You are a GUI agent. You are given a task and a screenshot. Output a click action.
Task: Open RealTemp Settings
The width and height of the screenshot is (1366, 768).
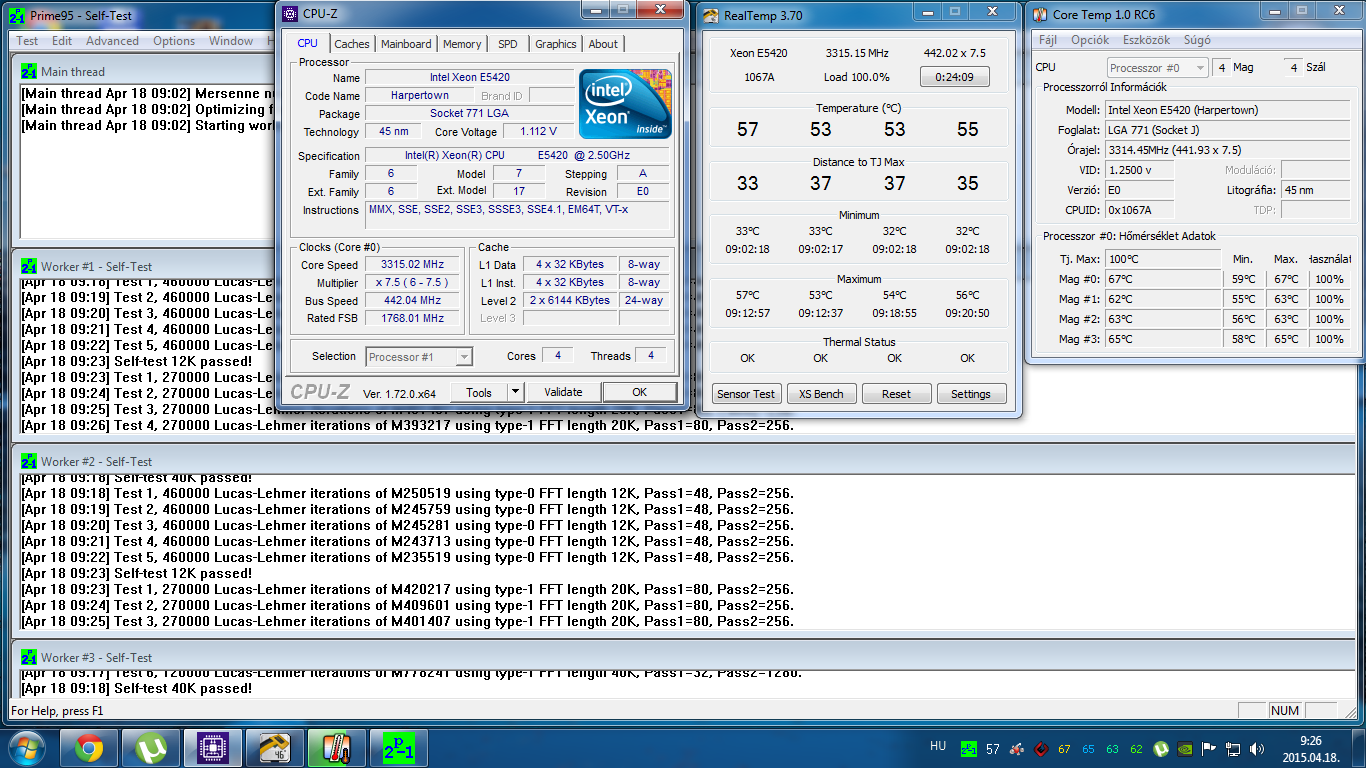coord(971,394)
